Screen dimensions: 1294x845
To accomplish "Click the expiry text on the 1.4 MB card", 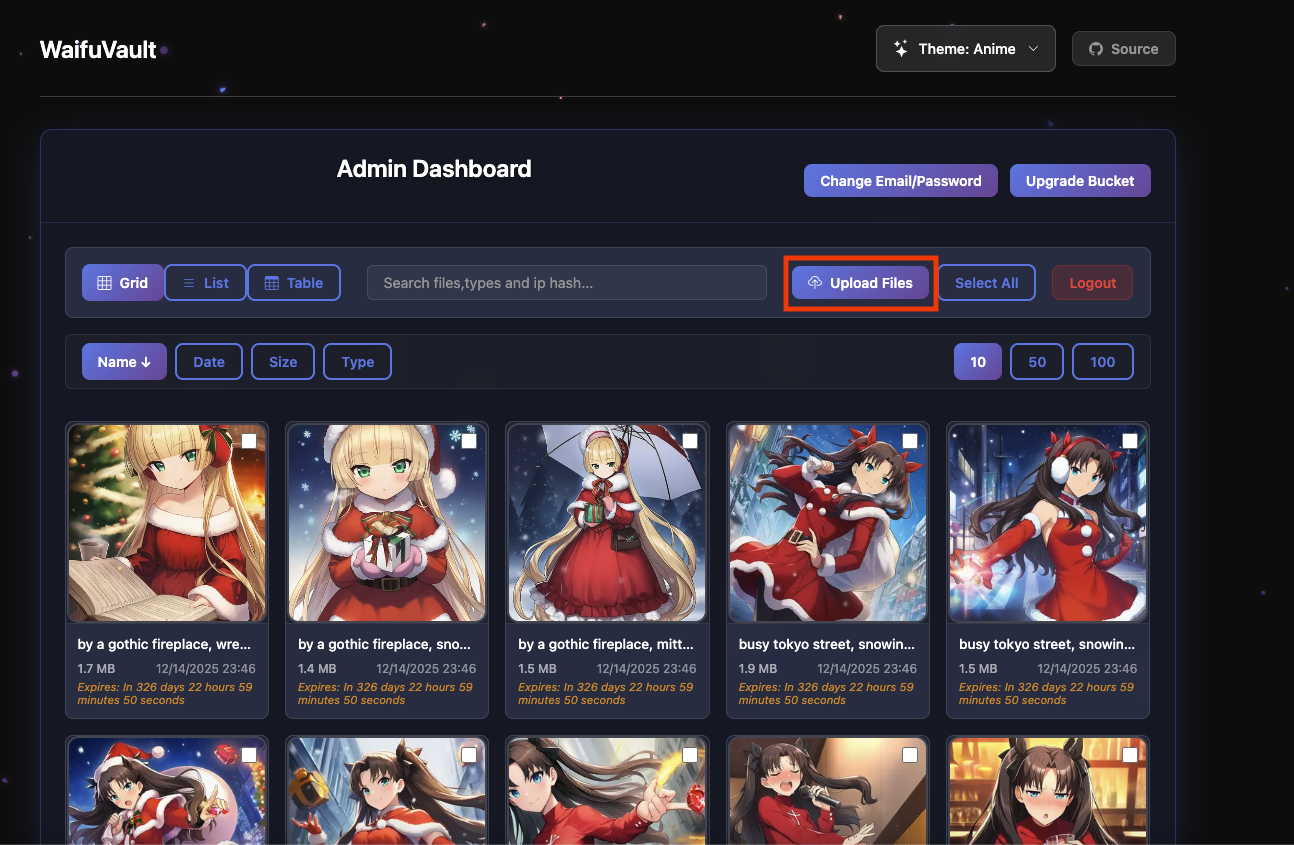I will pyautogui.click(x=385, y=694).
